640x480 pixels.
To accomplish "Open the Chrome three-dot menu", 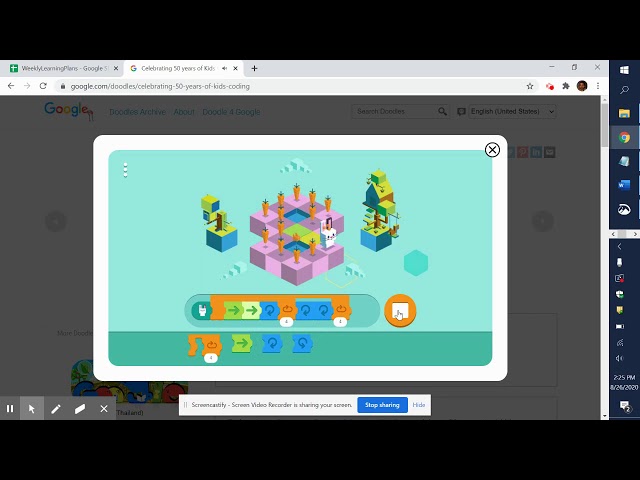I will tap(598, 86).
